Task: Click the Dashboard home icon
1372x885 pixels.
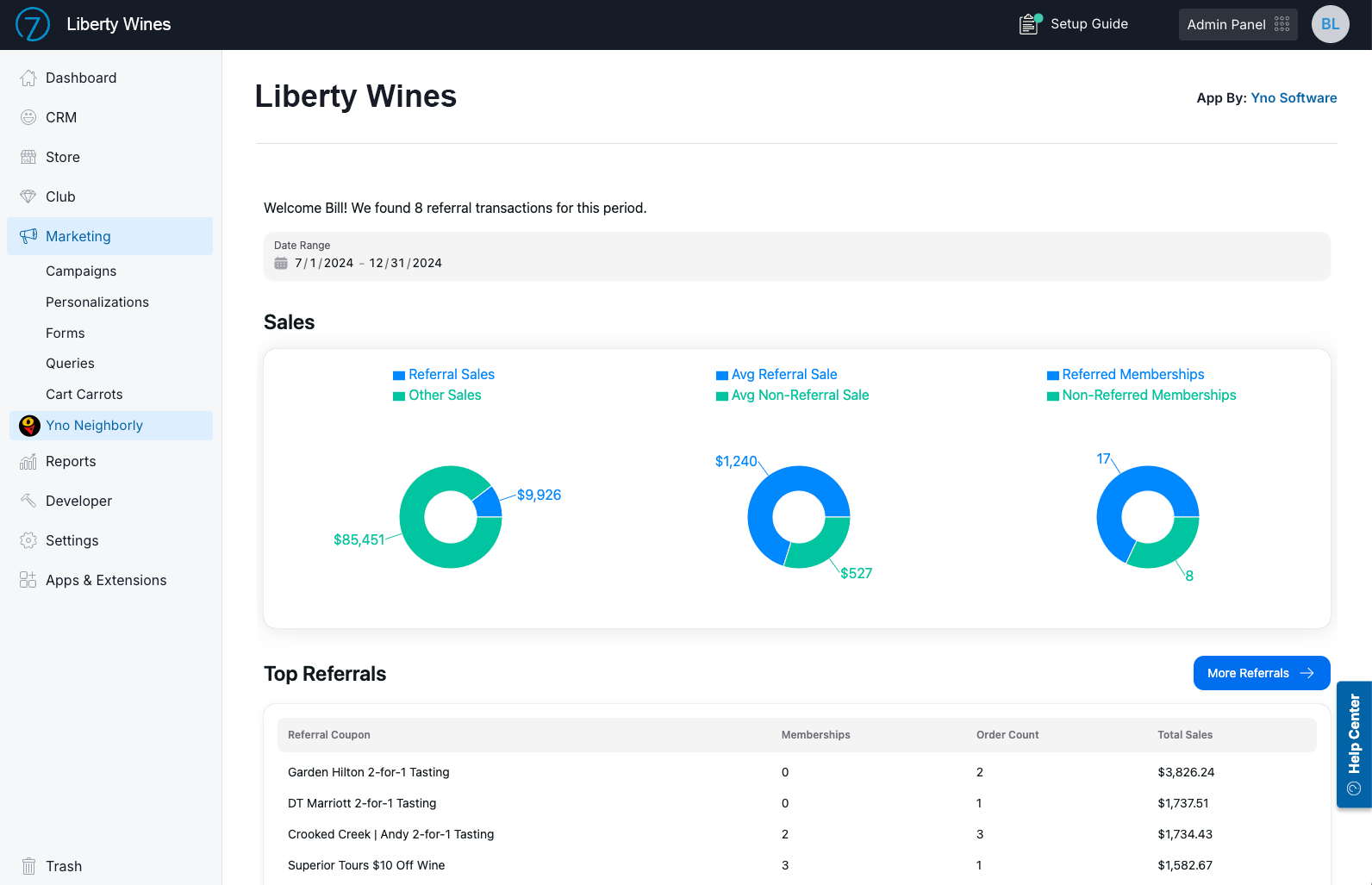Action: point(28,78)
